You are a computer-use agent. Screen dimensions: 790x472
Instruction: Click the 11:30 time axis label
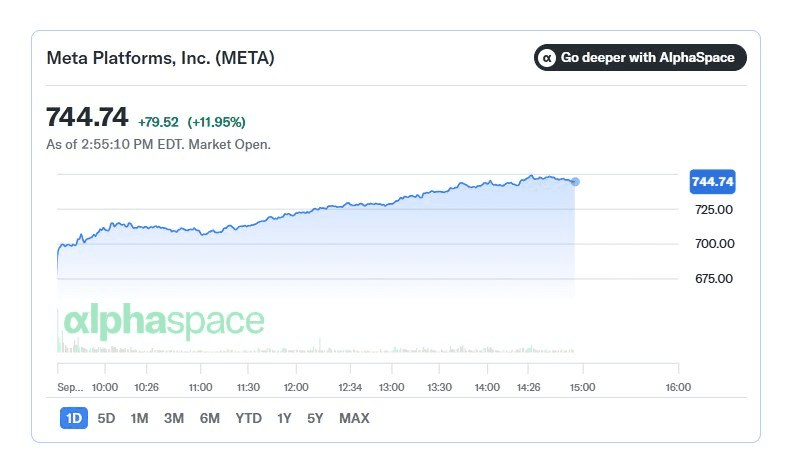[248, 387]
